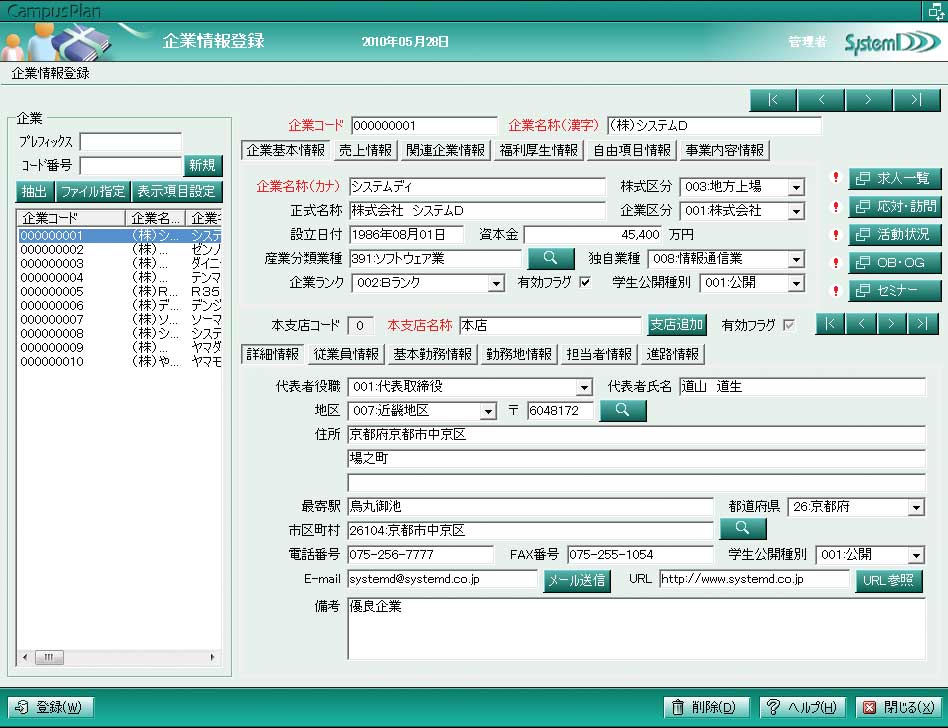Screen dimensions: 948x728
Task: Open 応対・訪問 window
Action: coord(894,206)
